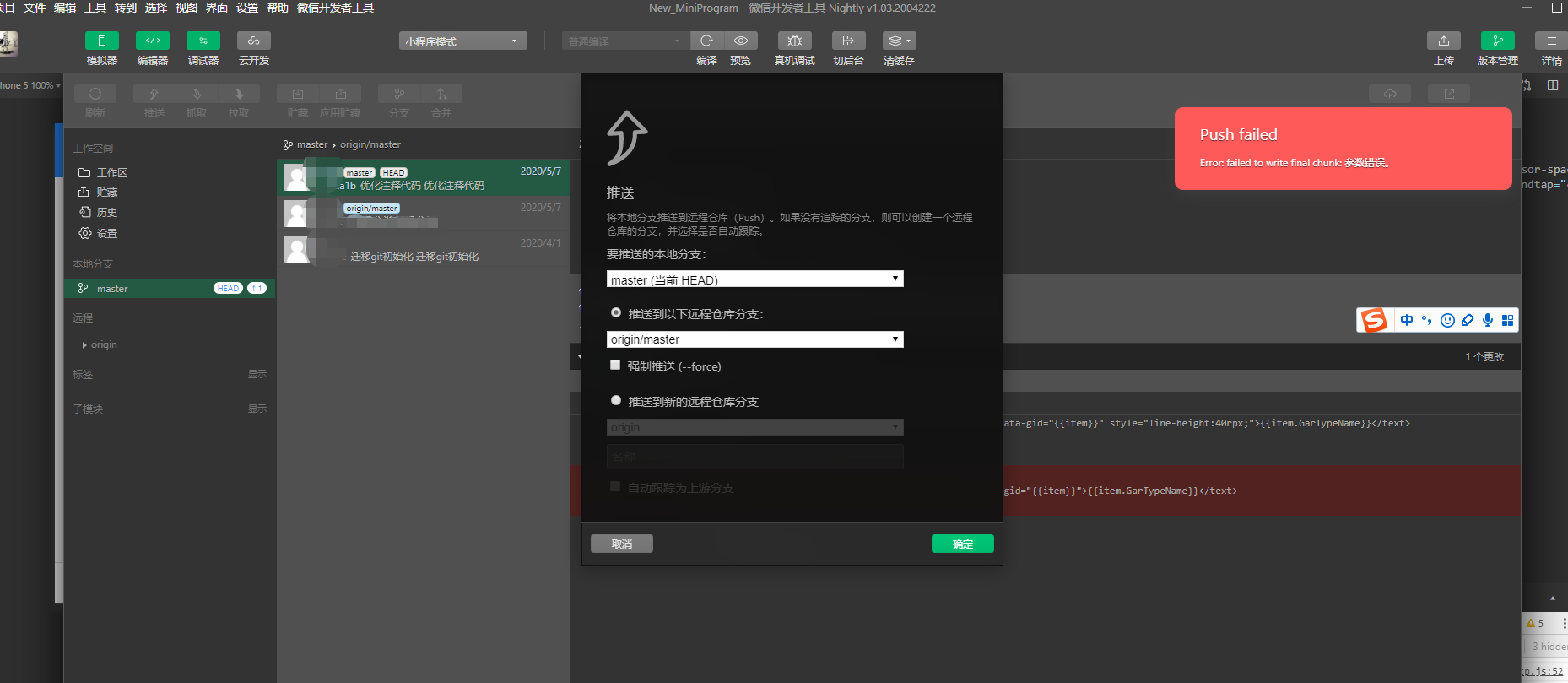Click the 合并 merge icon

pyautogui.click(x=441, y=94)
